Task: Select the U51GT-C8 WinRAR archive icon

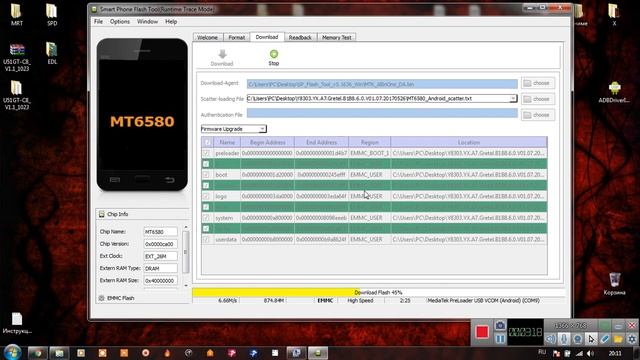Action: pos(17,57)
